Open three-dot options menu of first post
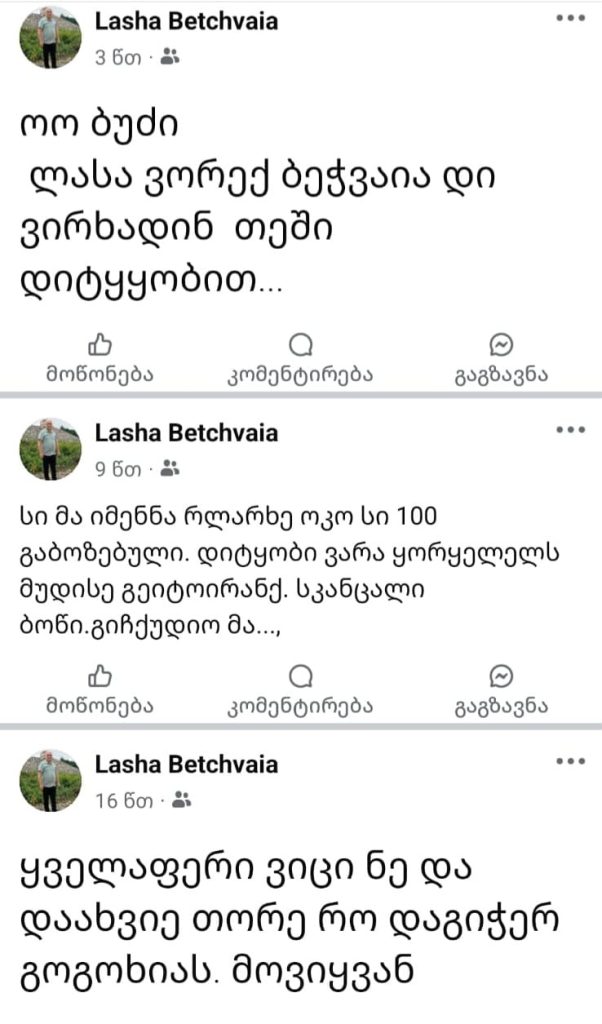This screenshot has height=1024, width=602. click(x=570, y=19)
